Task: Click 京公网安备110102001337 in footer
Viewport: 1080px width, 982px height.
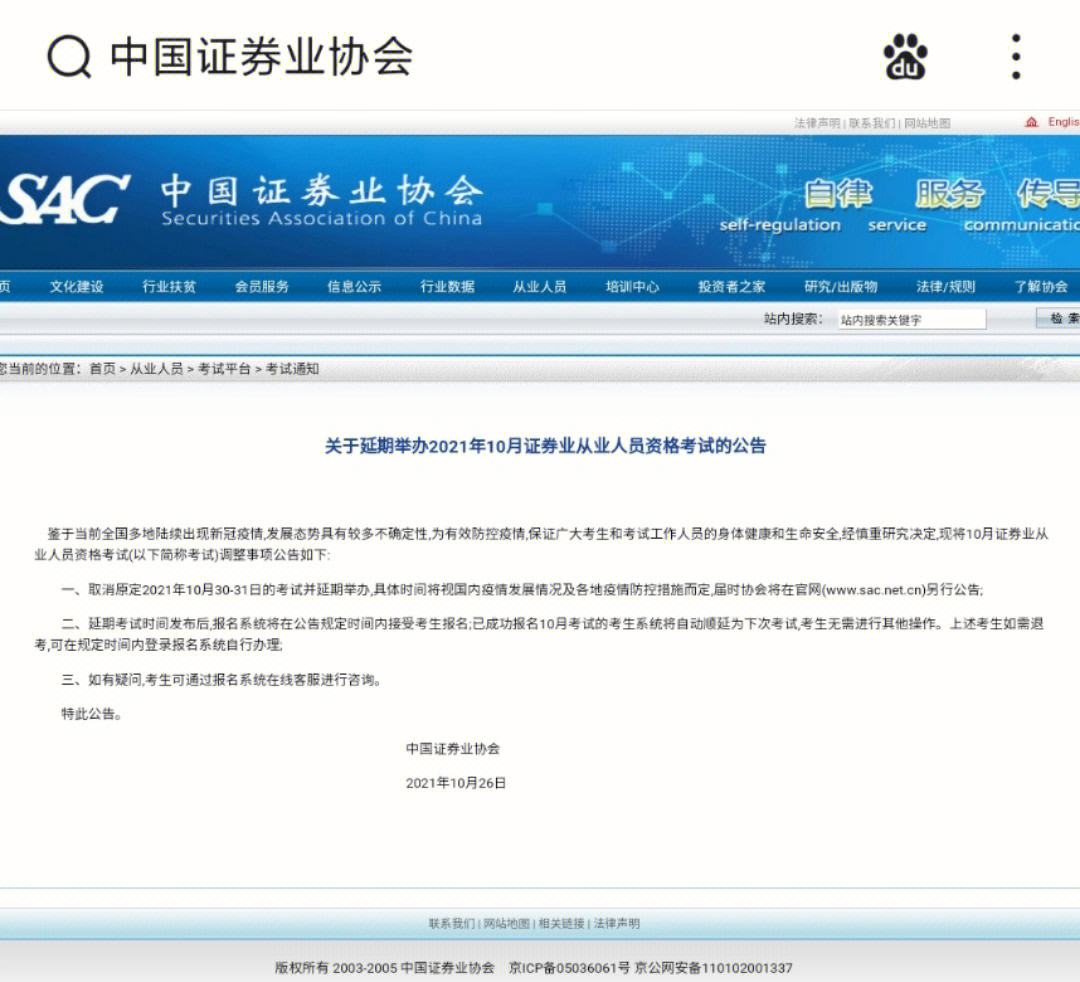Action: [x=713, y=968]
